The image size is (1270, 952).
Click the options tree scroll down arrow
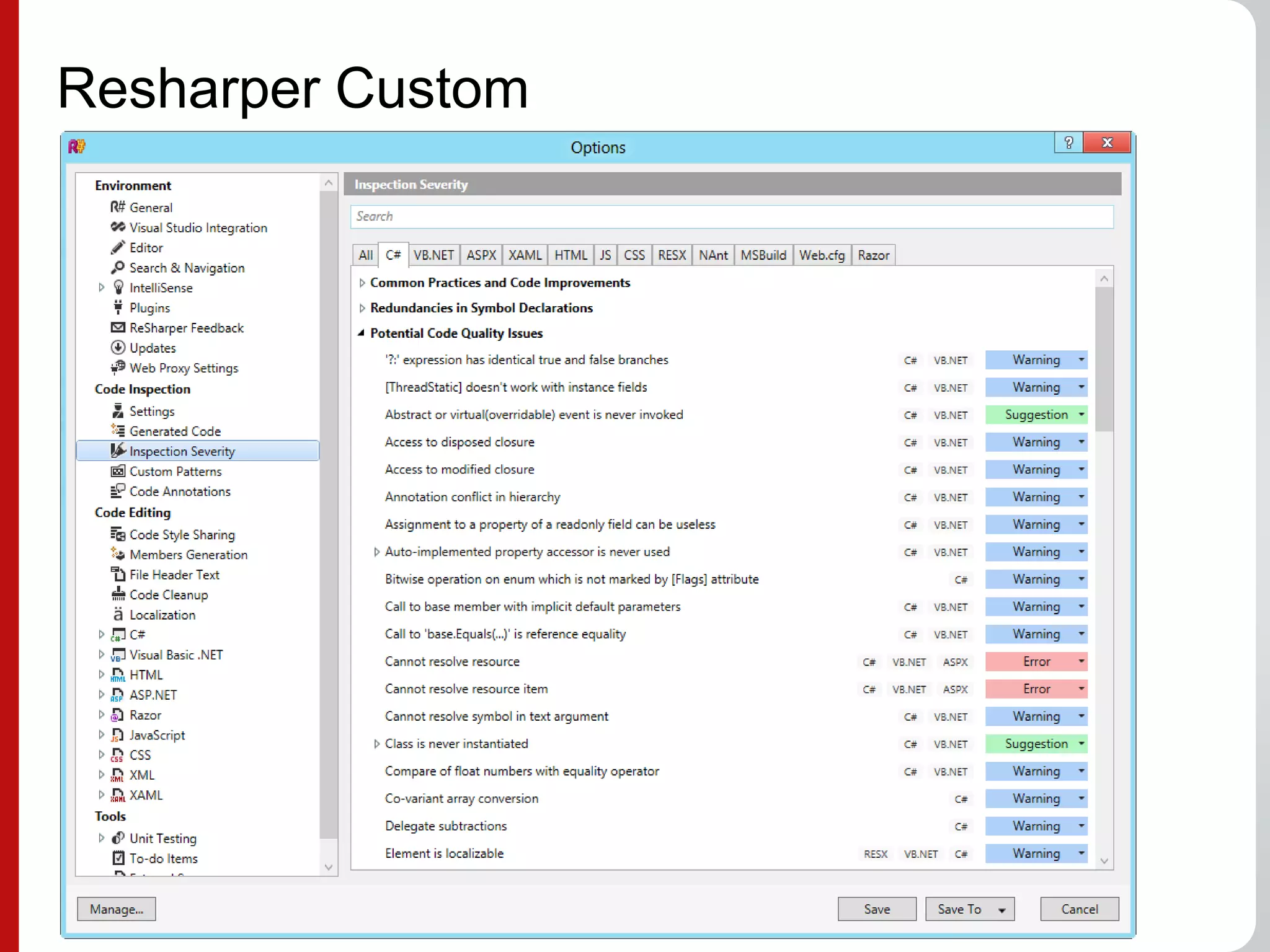329,867
